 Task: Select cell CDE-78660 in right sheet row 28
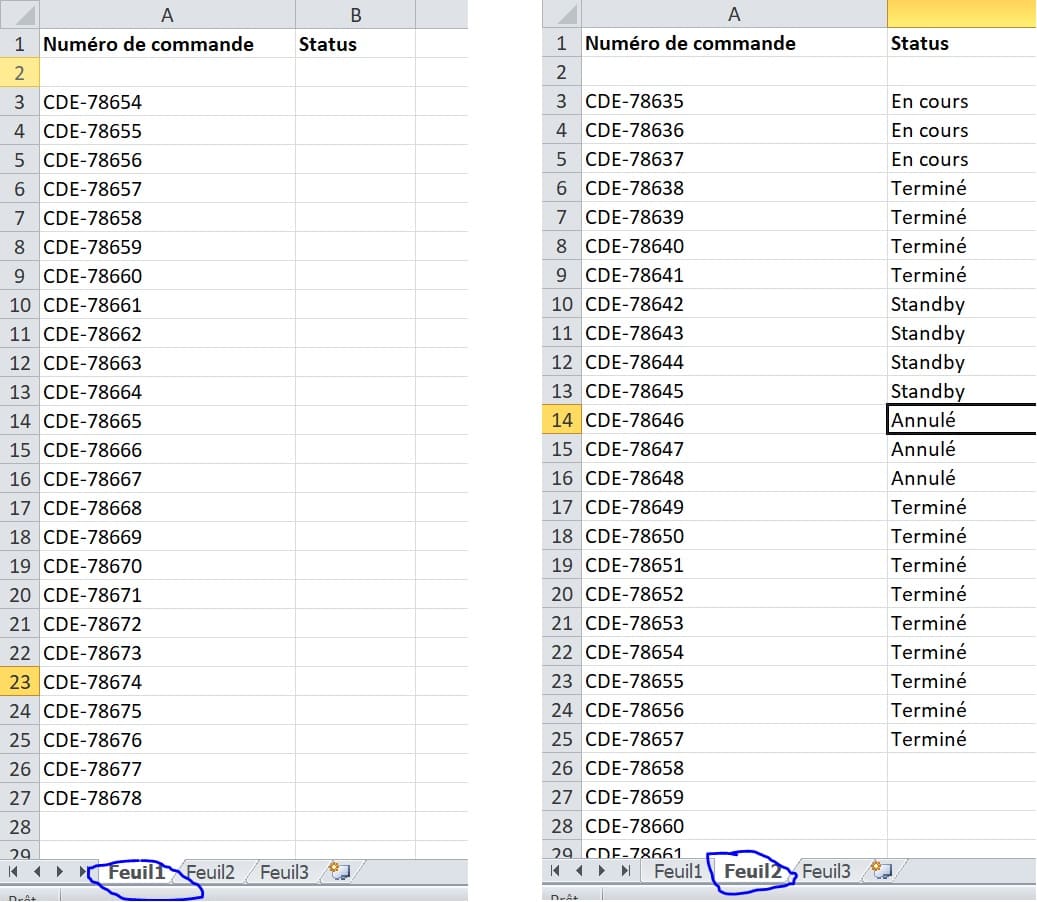pyautogui.click(x=734, y=826)
